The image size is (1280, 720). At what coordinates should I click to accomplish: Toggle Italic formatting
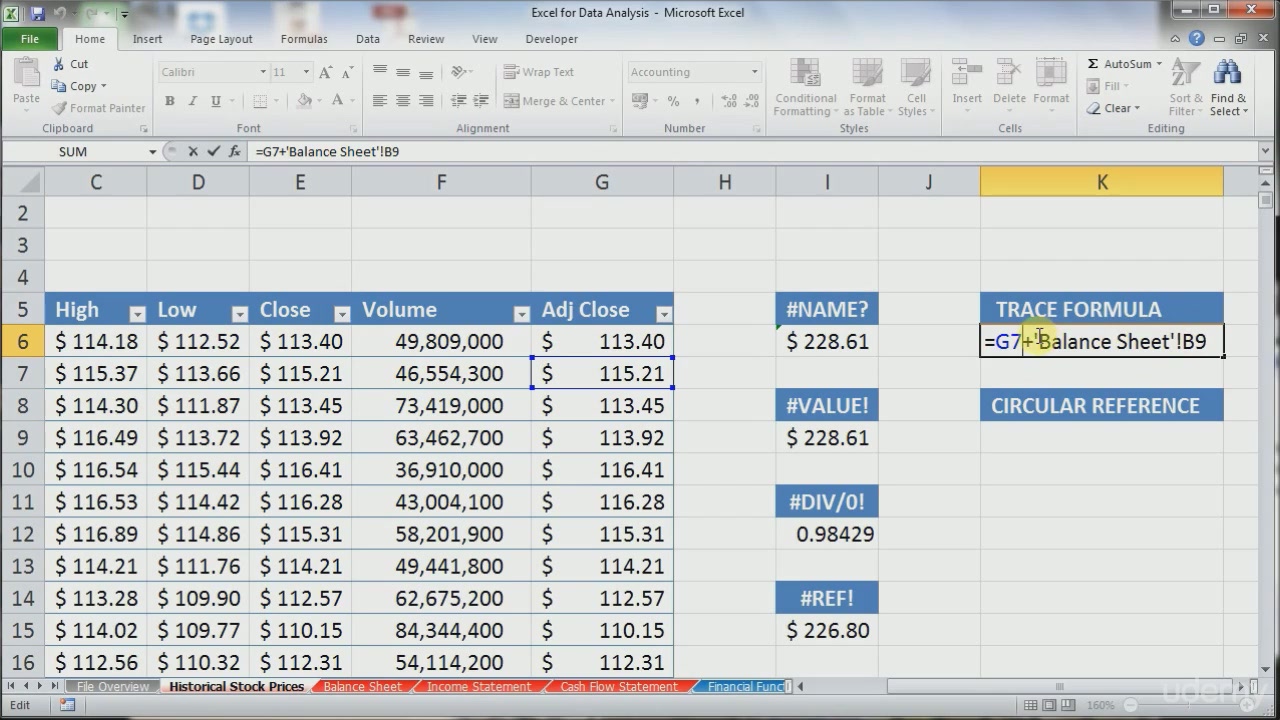point(193,101)
